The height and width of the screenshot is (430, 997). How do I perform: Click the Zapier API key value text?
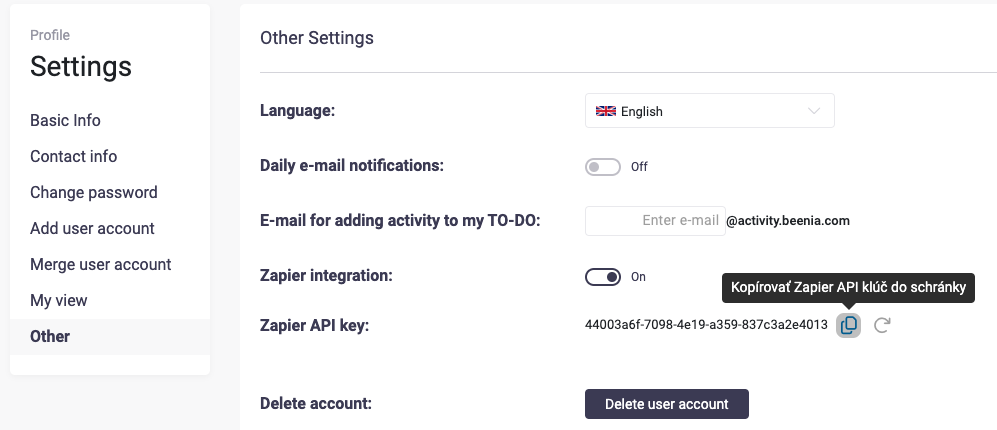[706, 324]
